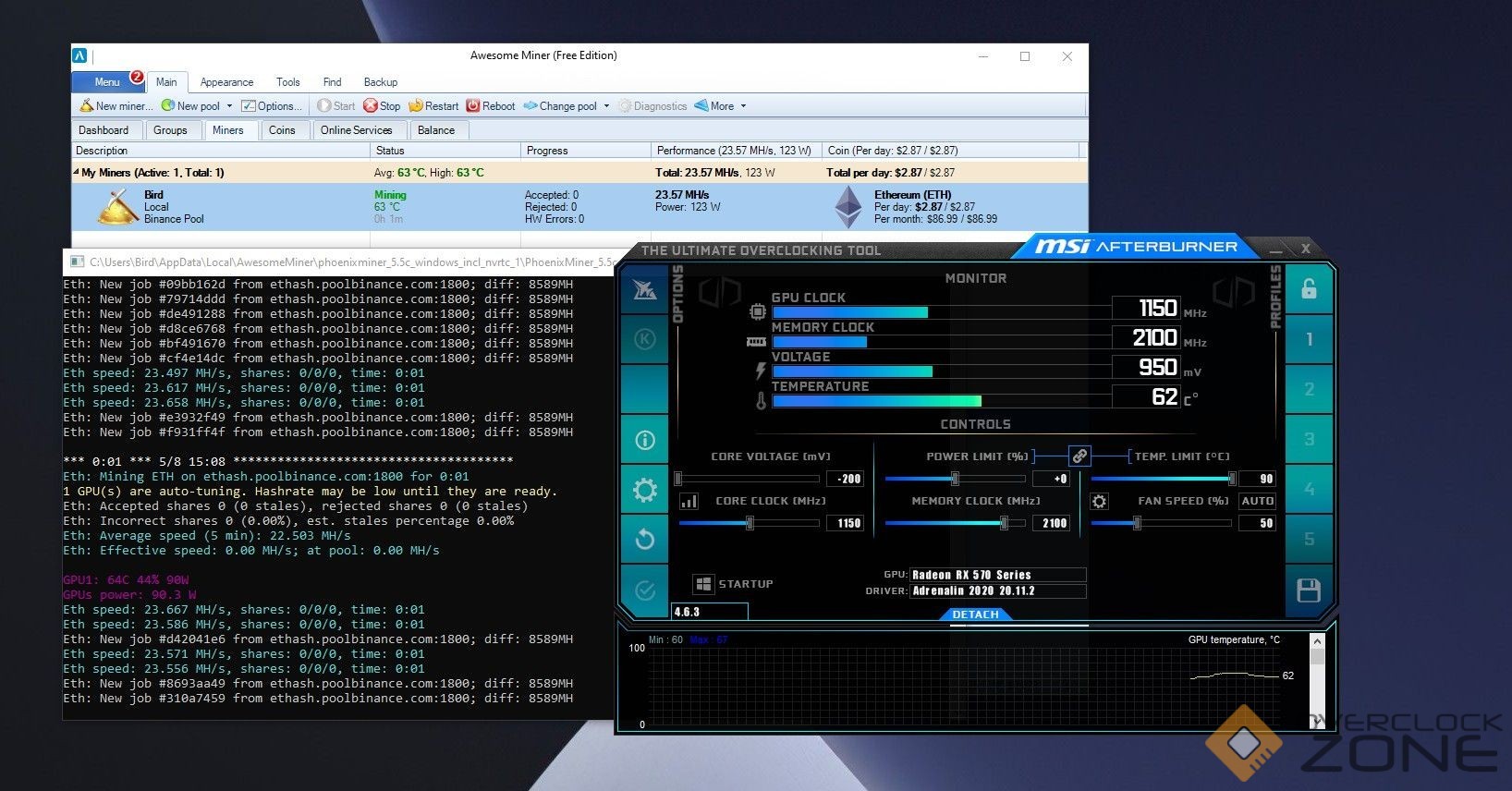Click the Detach button in Afterburner
The width and height of the screenshot is (1512, 791).
click(x=975, y=615)
